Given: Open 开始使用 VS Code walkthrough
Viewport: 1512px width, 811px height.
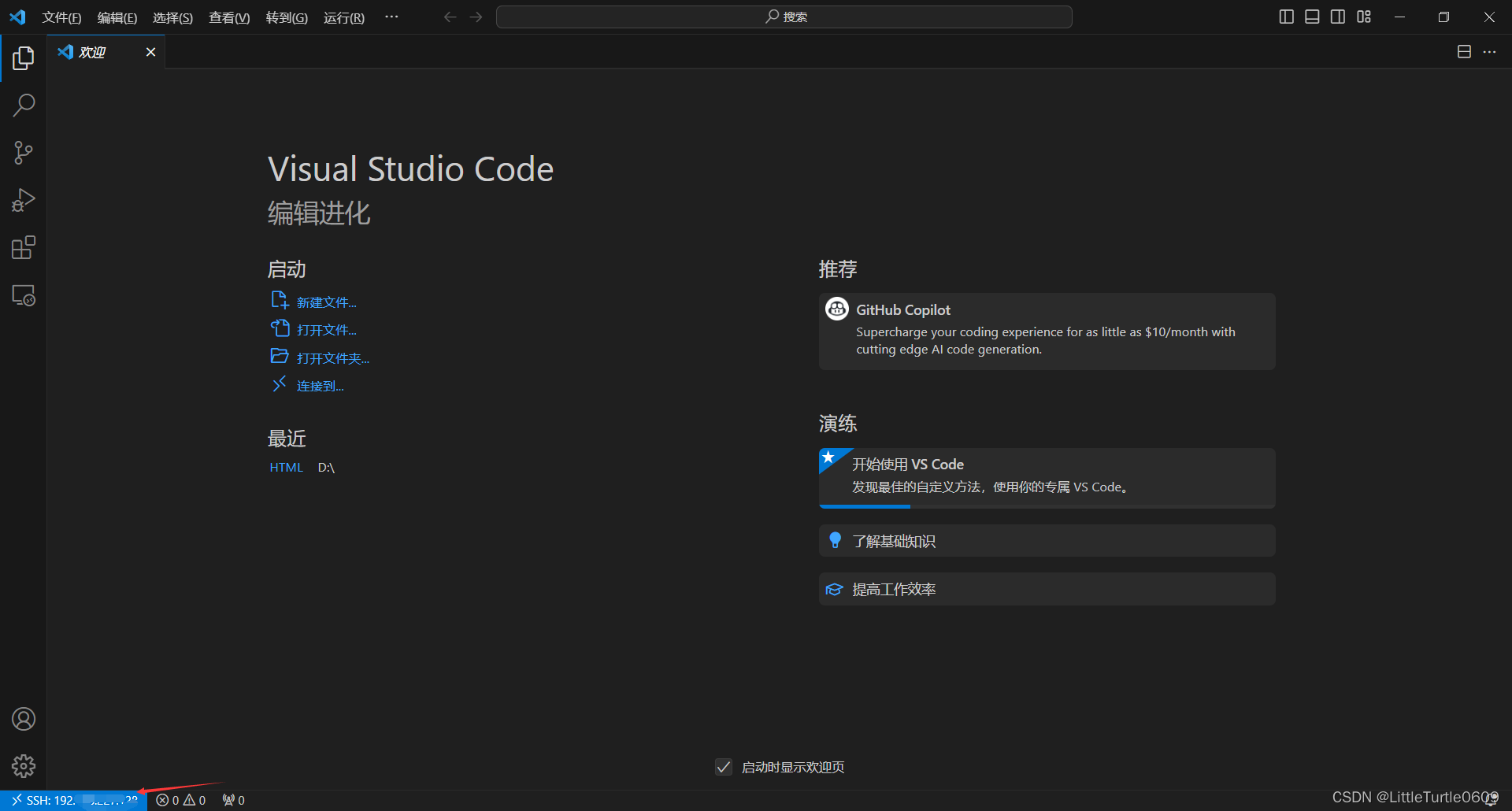Looking at the screenshot, I should (1047, 478).
